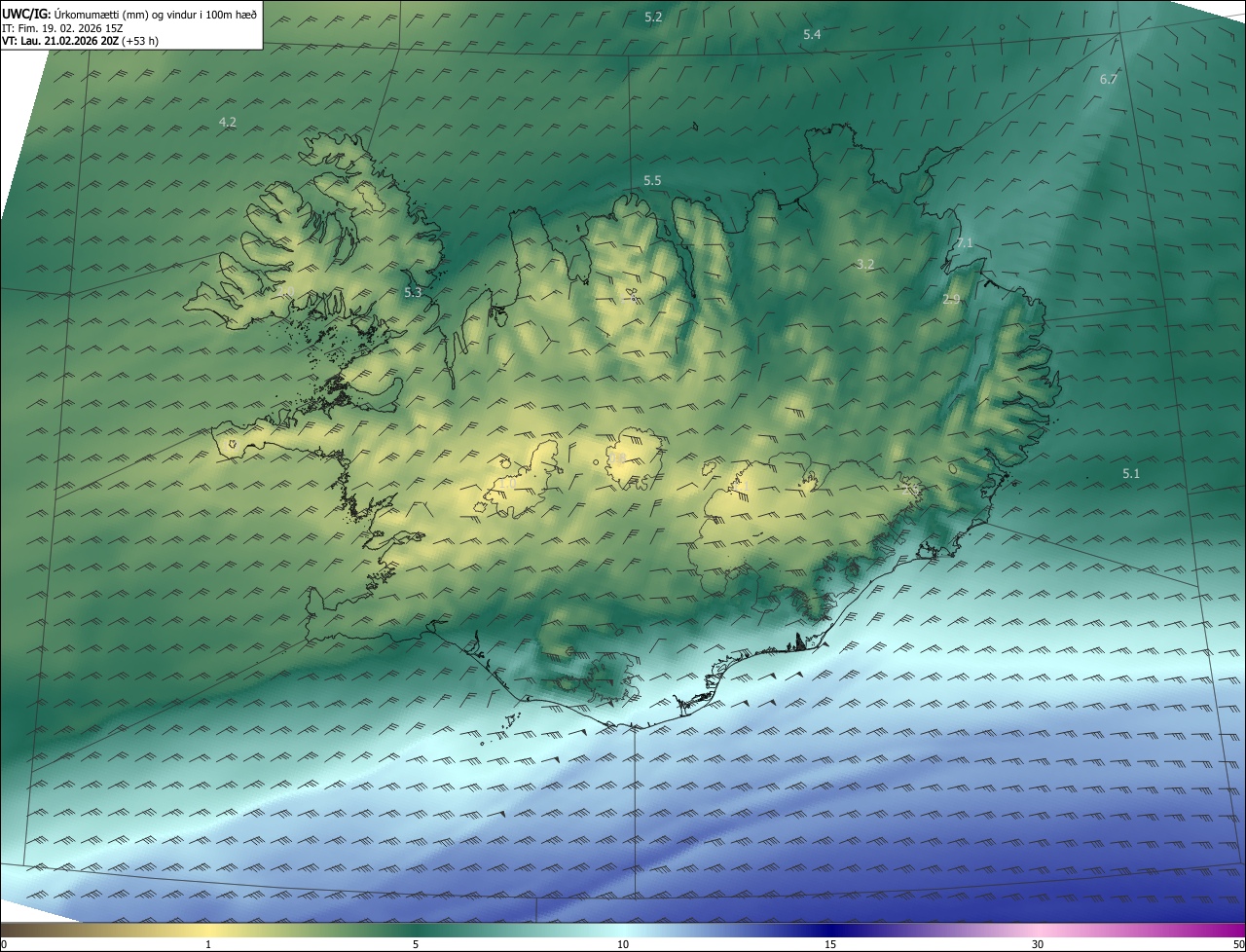Image resolution: width=1246 pixels, height=952 pixels.
Task: Click the color scale tick labeled 10
Action: tap(623, 944)
